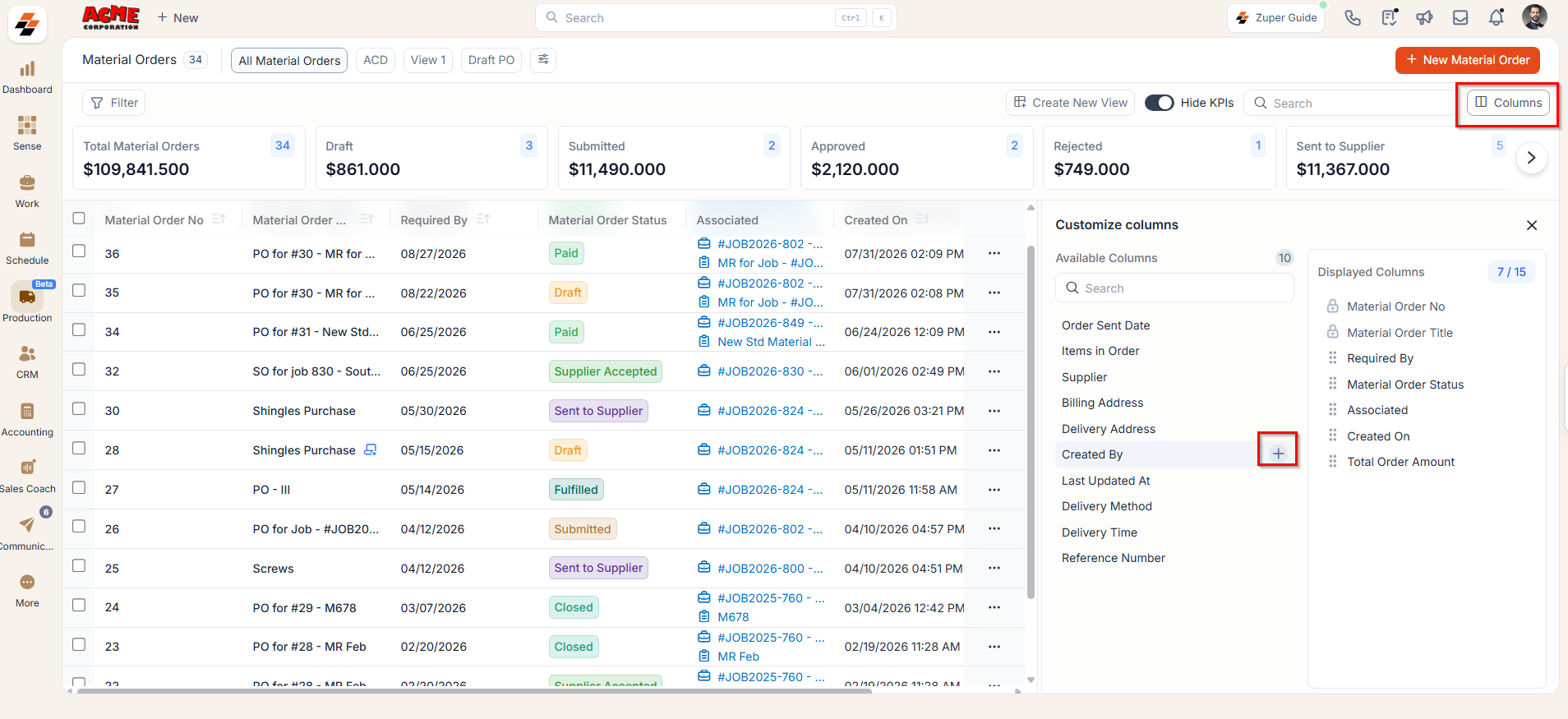The image size is (1568, 719).
Task: Tick the checkbox for order 36
Action: coord(79,251)
